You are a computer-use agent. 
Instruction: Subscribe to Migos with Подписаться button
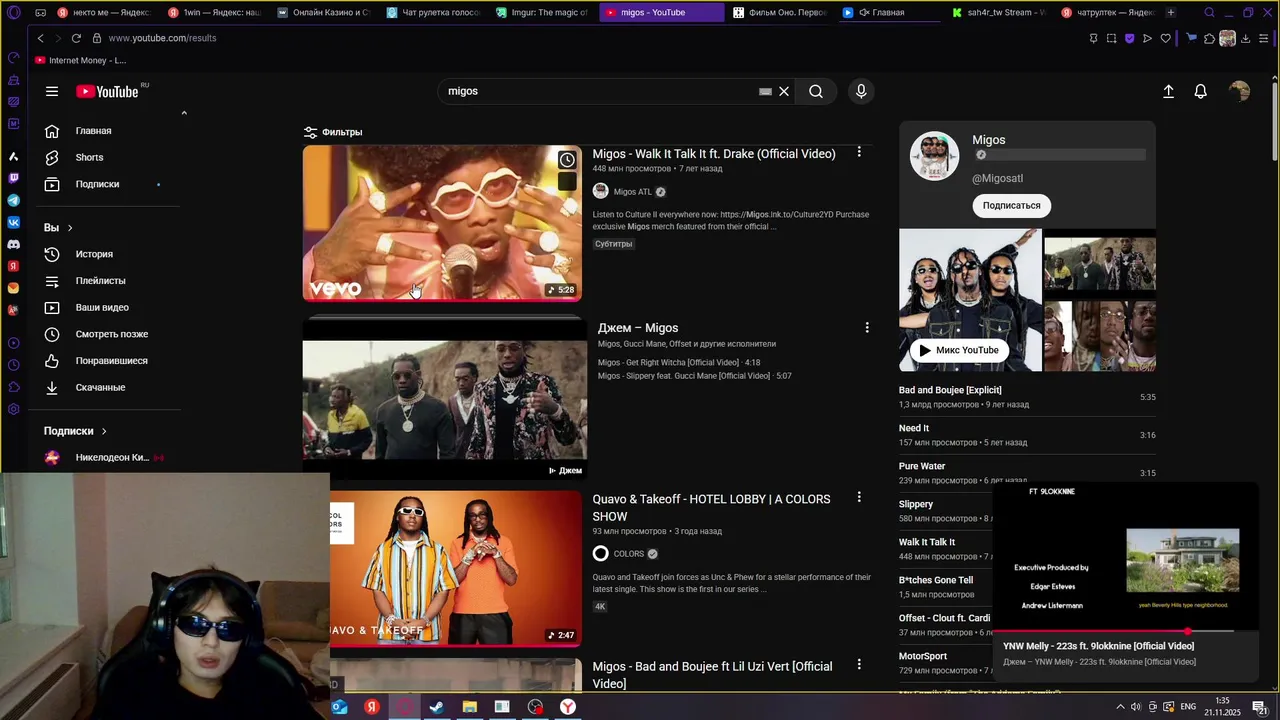click(1011, 205)
